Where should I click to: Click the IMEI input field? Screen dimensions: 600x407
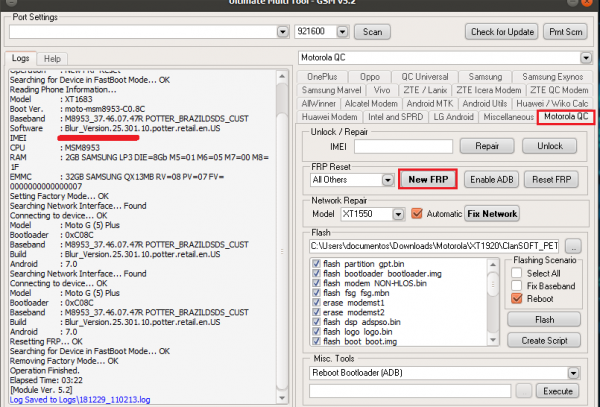pos(403,147)
